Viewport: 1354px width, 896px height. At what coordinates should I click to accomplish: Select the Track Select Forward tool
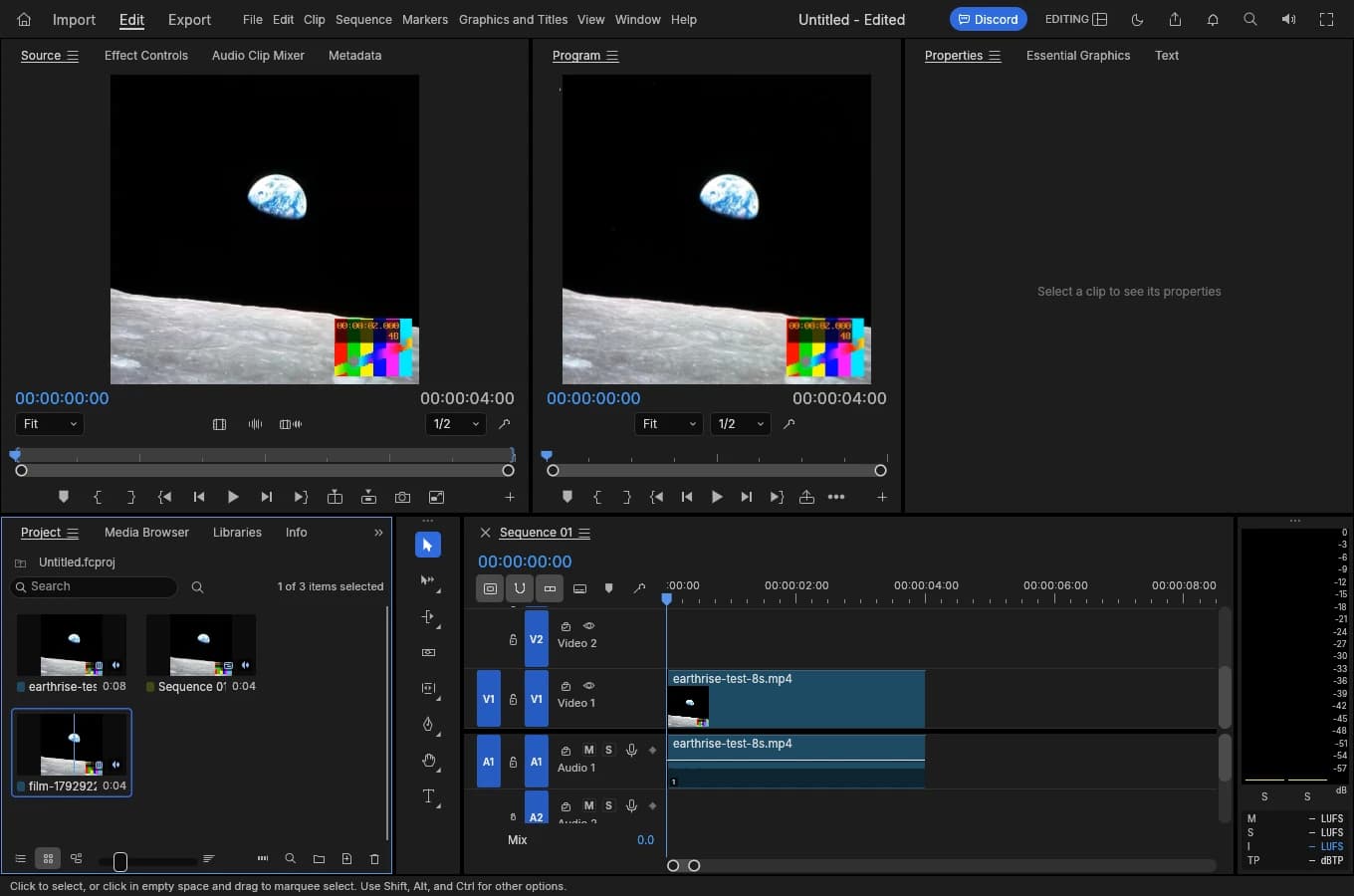click(428, 580)
